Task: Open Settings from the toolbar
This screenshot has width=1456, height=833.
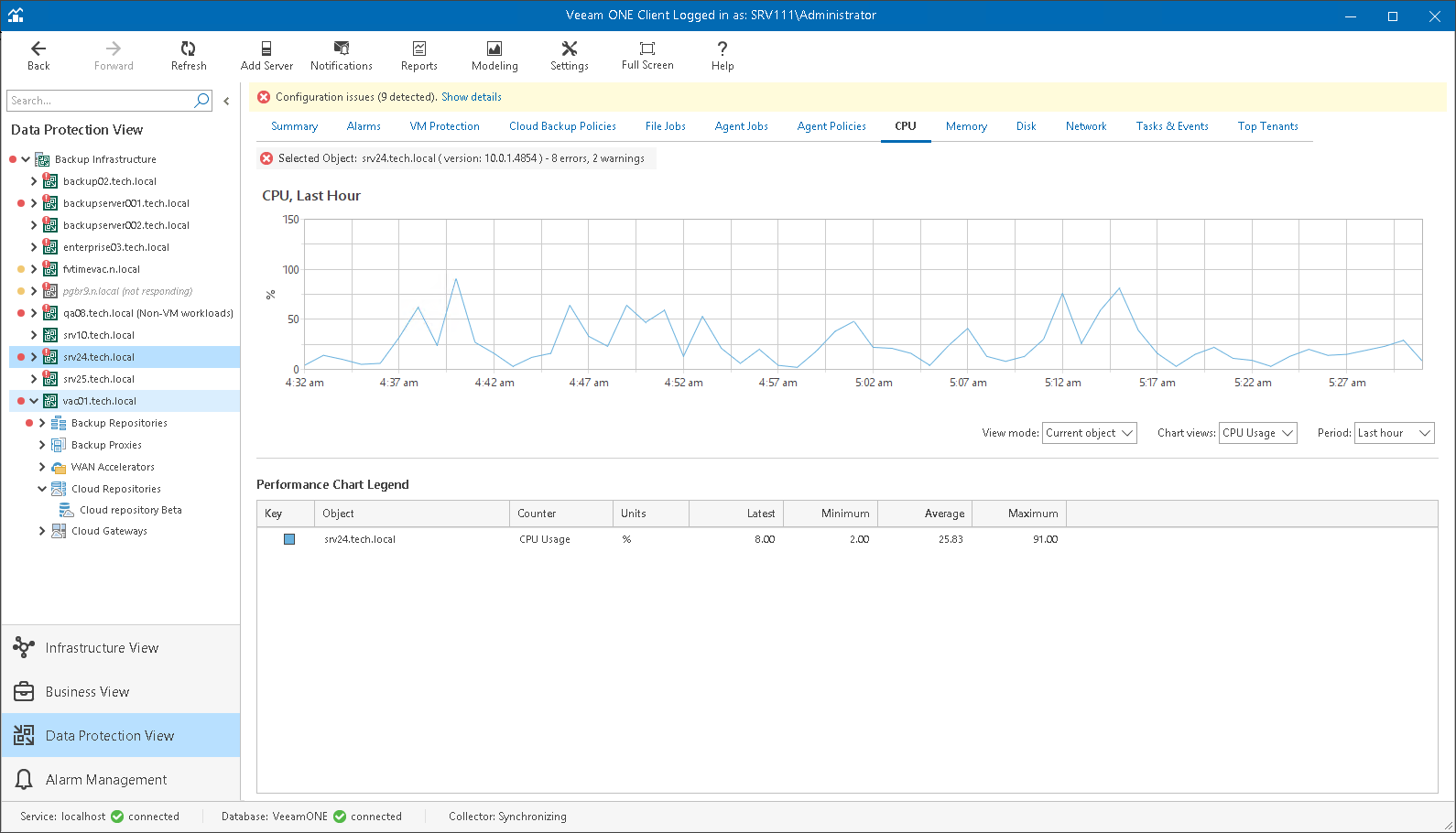Action: (x=570, y=55)
